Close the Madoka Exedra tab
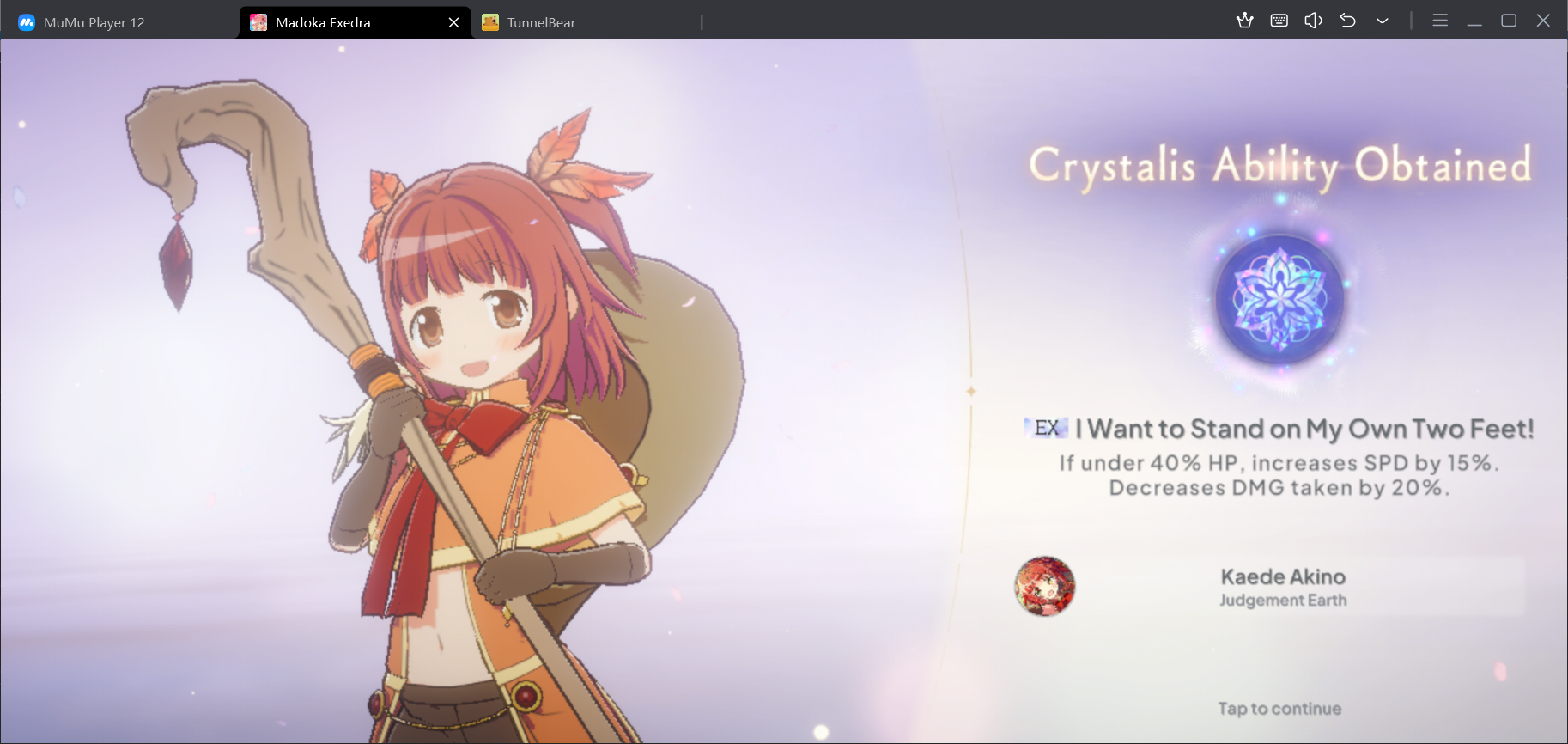The width and height of the screenshot is (1568, 744). (x=454, y=22)
